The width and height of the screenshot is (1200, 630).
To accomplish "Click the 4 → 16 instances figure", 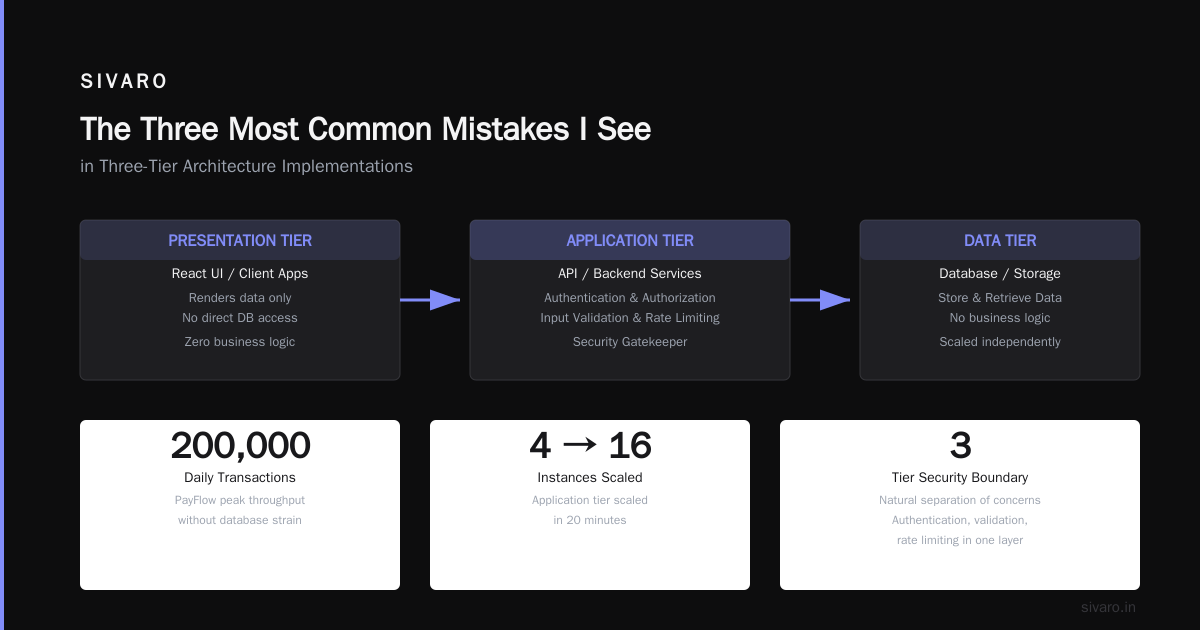I will (590, 445).
